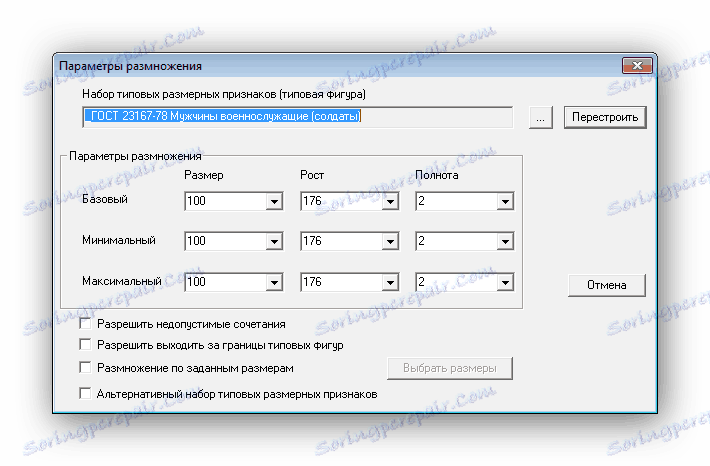Screen dimensions: 710x466
Task: Toggle Разрешить выходить за границы типовых фигур
Action: [85, 345]
